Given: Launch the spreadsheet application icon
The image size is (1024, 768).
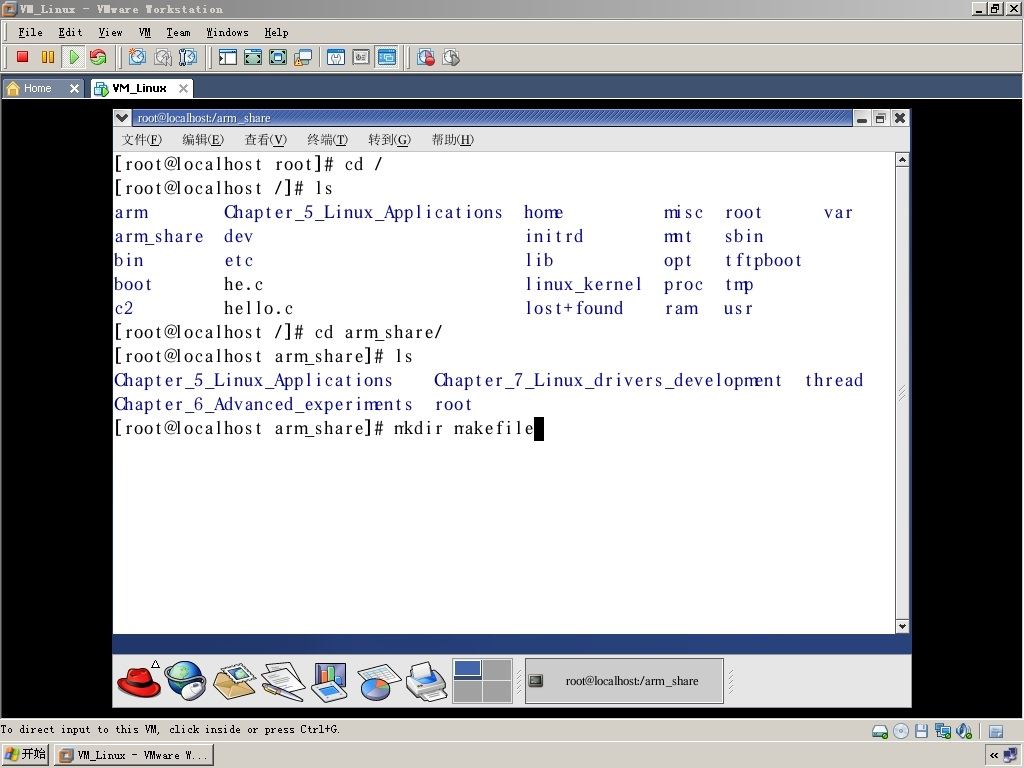Looking at the screenshot, I should coord(377,681).
